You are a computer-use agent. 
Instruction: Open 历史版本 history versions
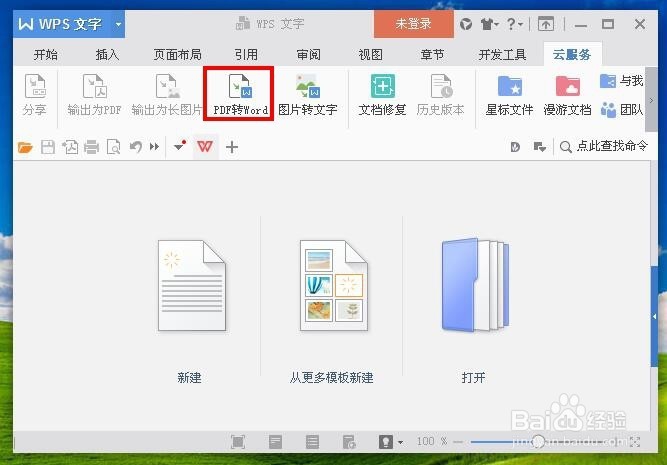click(x=441, y=94)
